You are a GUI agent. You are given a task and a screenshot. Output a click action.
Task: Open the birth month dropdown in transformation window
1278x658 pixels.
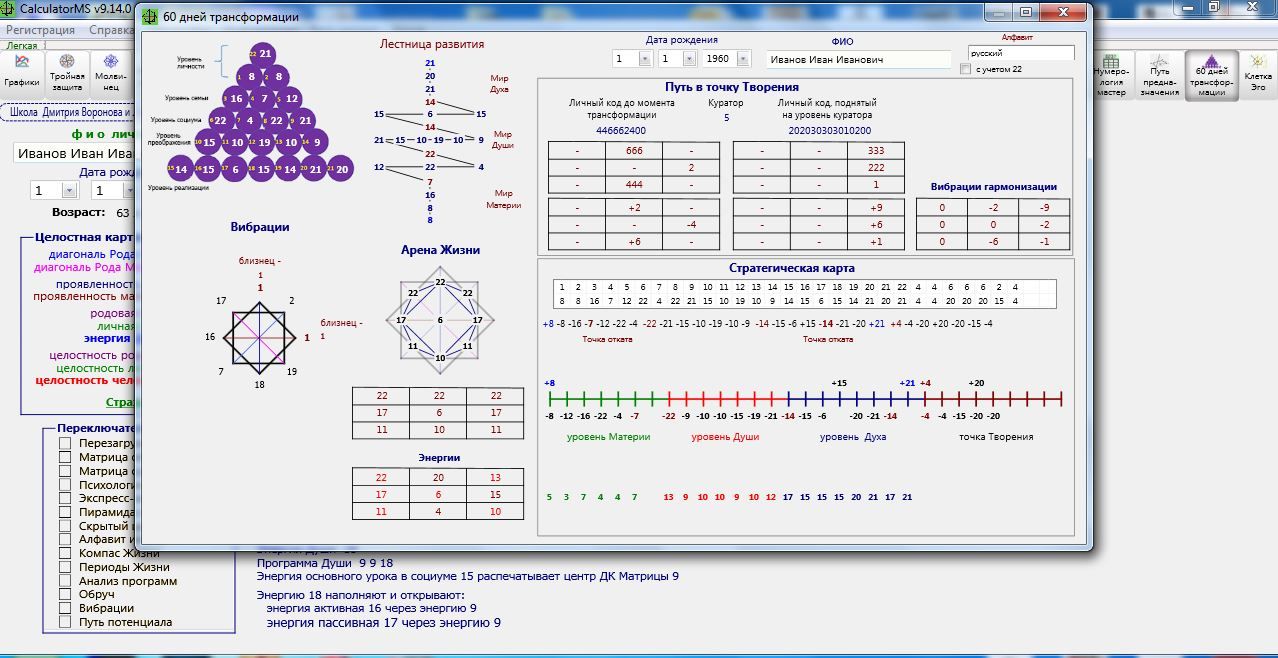pyautogui.click(x=689, y=59)
